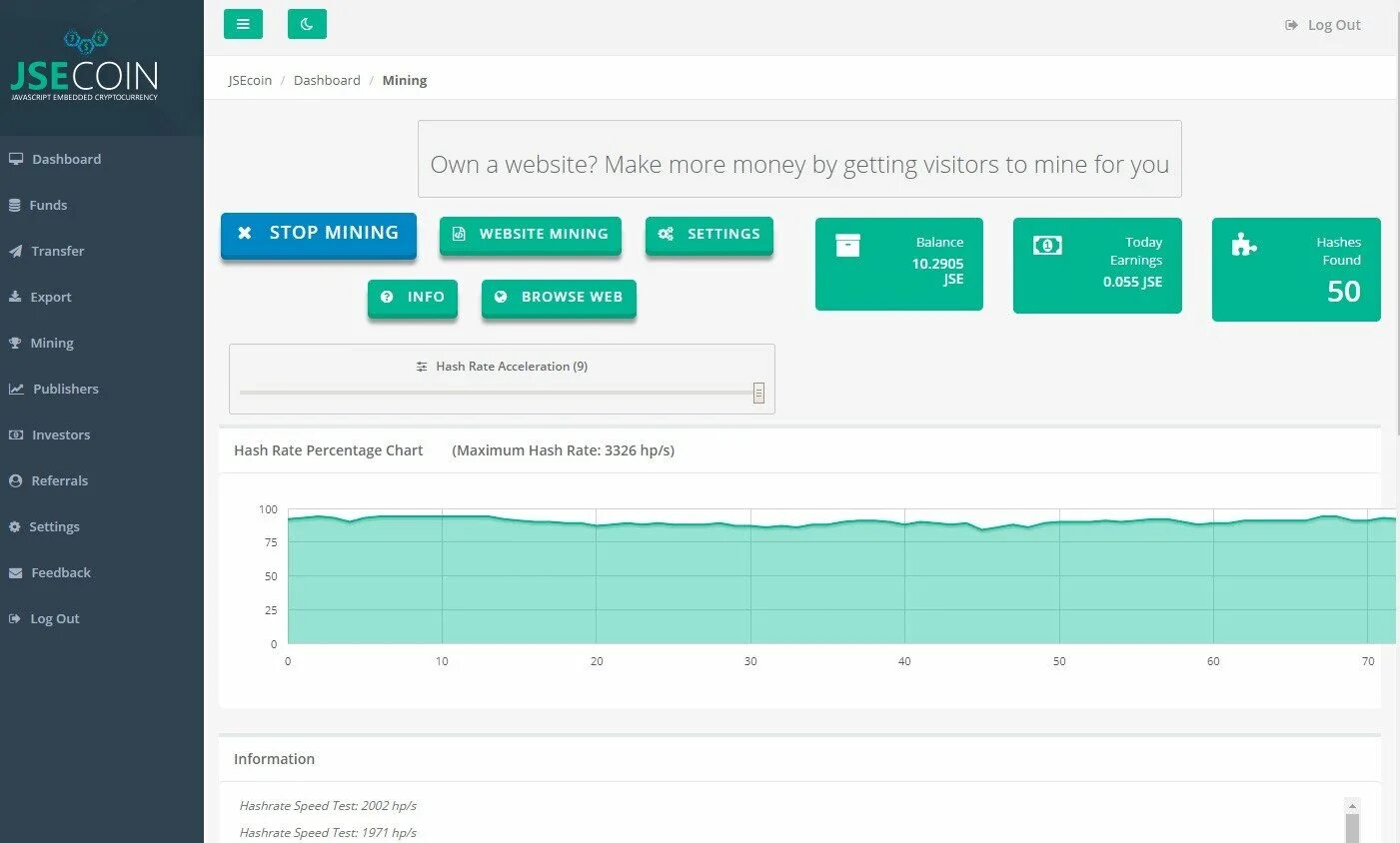Click the Information panel heading
Screen dimensions: 1400x843
[x=274, y=759]
